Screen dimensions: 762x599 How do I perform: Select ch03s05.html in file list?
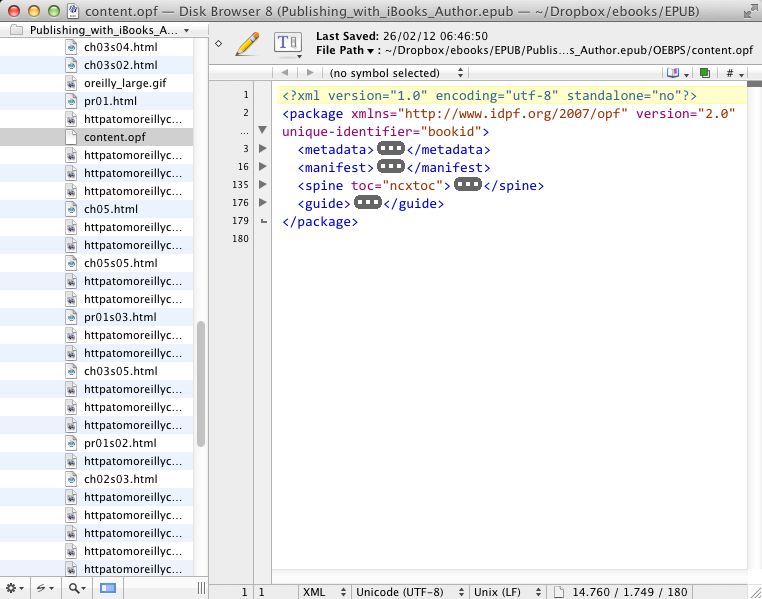pos(96,371)
